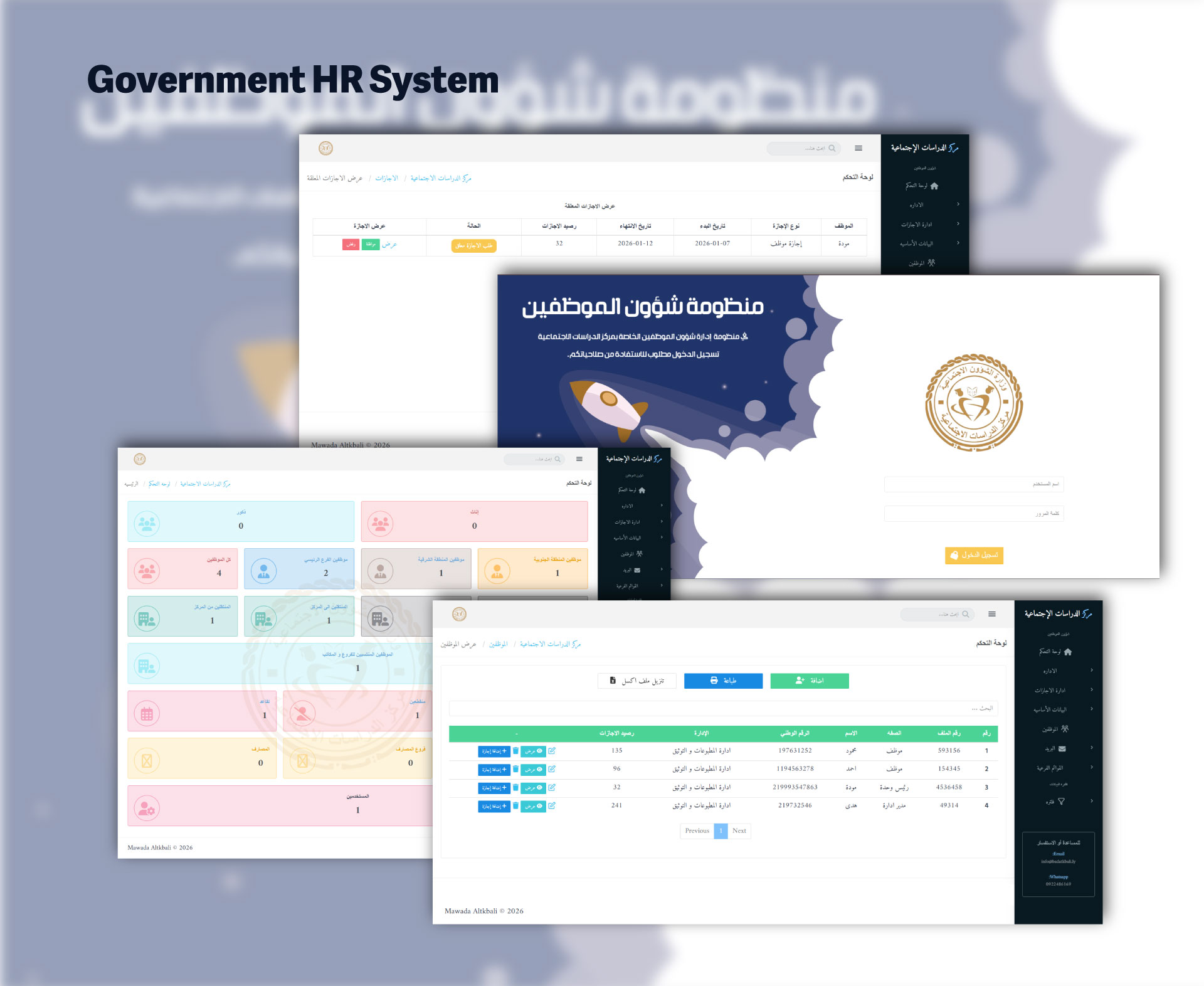
Task: Click the transferred-from-center (المنتقلين من المركز) card icon
Action: click(x=147, y=618)
